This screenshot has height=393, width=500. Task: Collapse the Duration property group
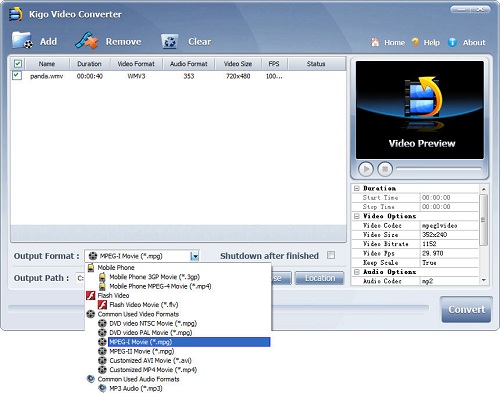tap(357, 188)
